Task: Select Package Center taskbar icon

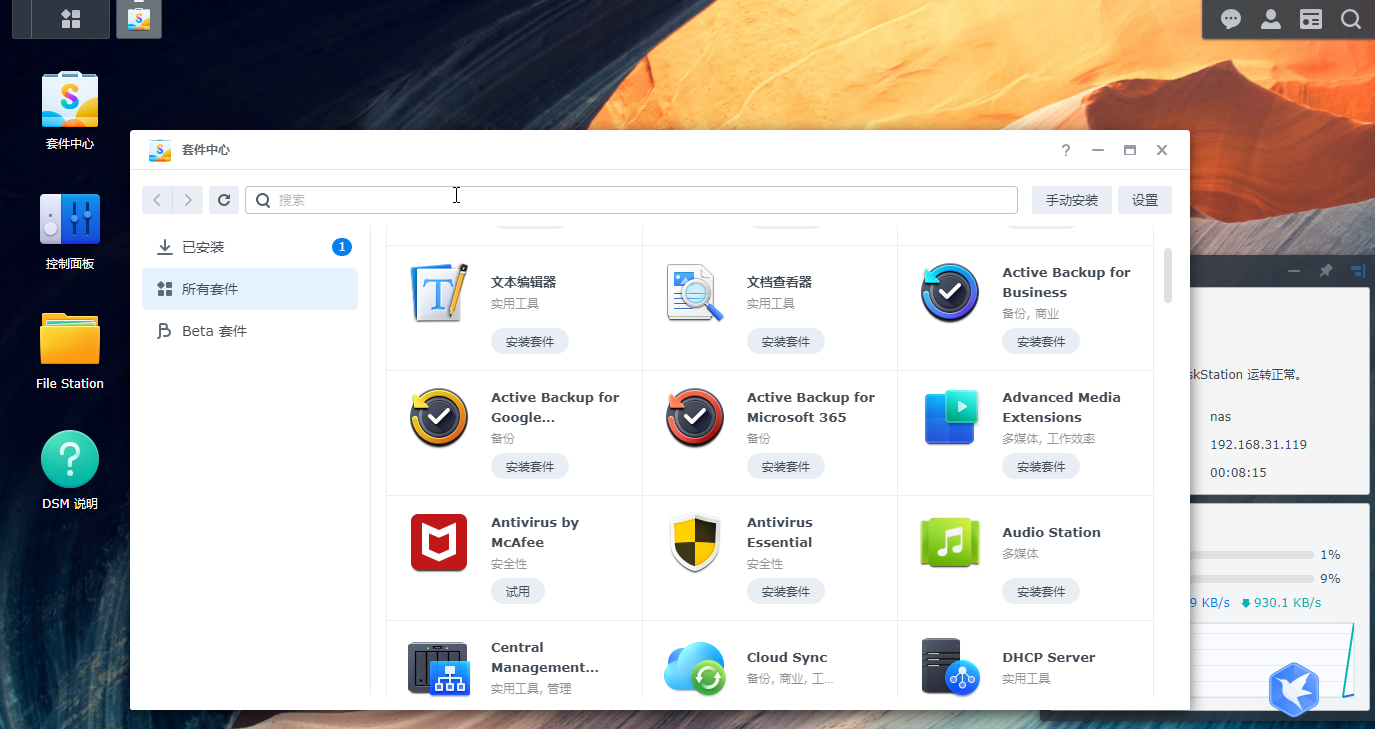Action: [139, 18]
